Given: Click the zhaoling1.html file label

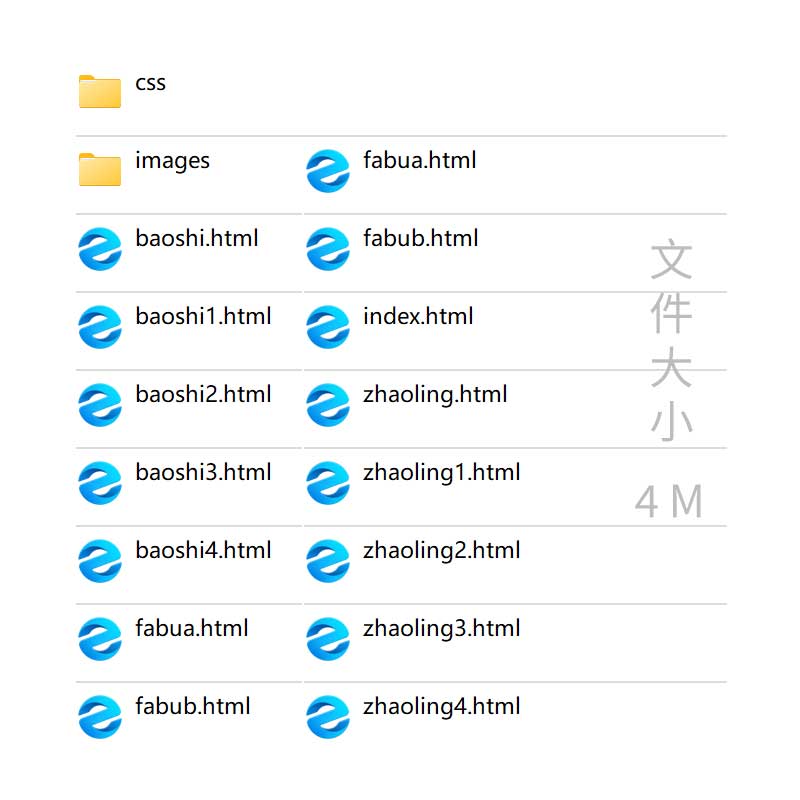Looking at the screenshot, I should (441, 473).
